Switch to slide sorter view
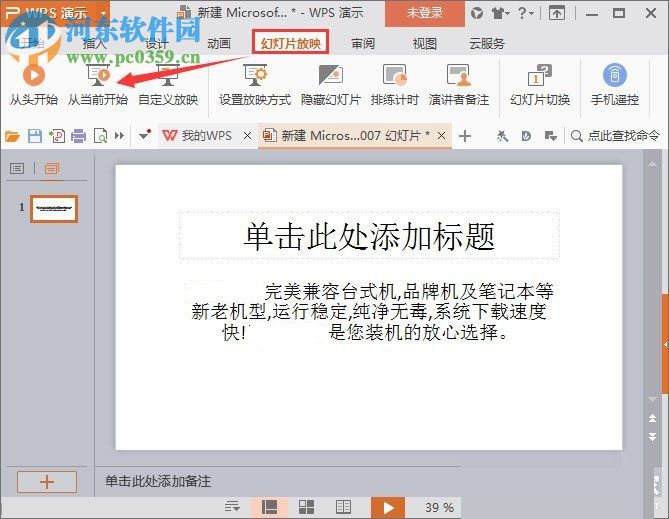Image resolution: width=669 pixels, height=519 pixels. (x=306, y=507)
